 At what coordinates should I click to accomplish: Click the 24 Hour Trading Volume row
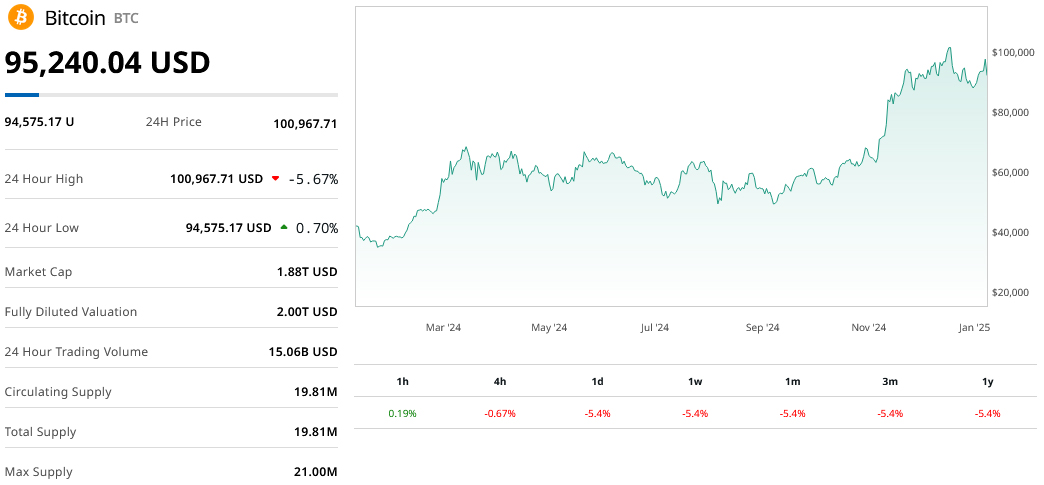[171, 352]
